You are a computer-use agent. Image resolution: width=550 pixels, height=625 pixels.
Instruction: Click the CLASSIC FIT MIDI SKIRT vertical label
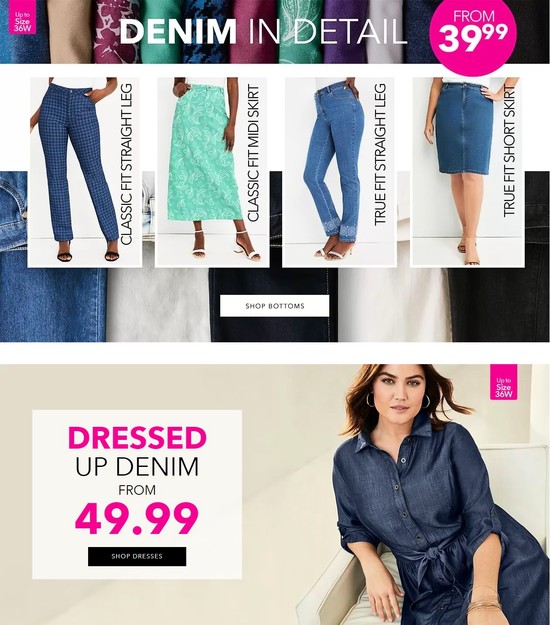coord(253,153)
